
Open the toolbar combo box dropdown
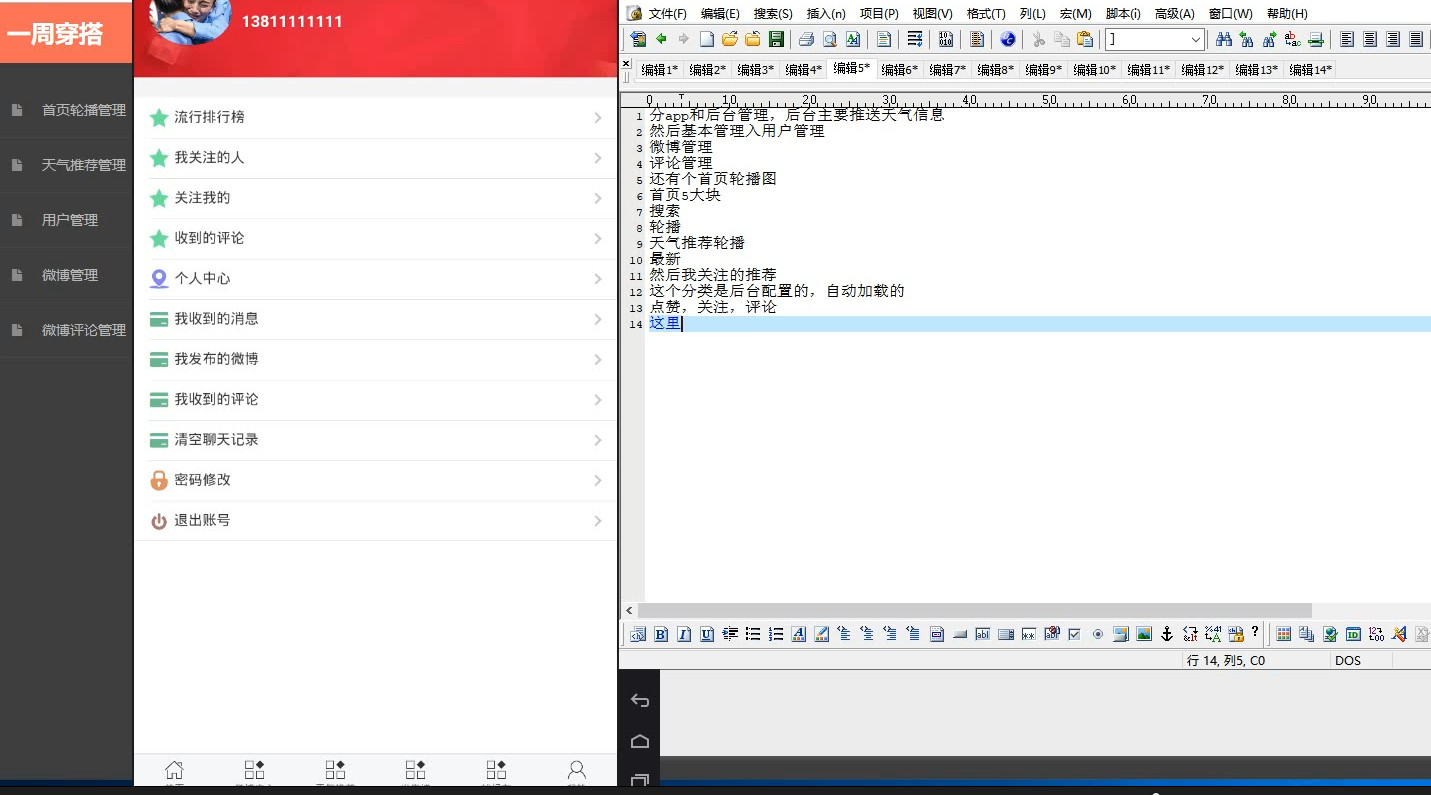click(x=1196, y=40)
